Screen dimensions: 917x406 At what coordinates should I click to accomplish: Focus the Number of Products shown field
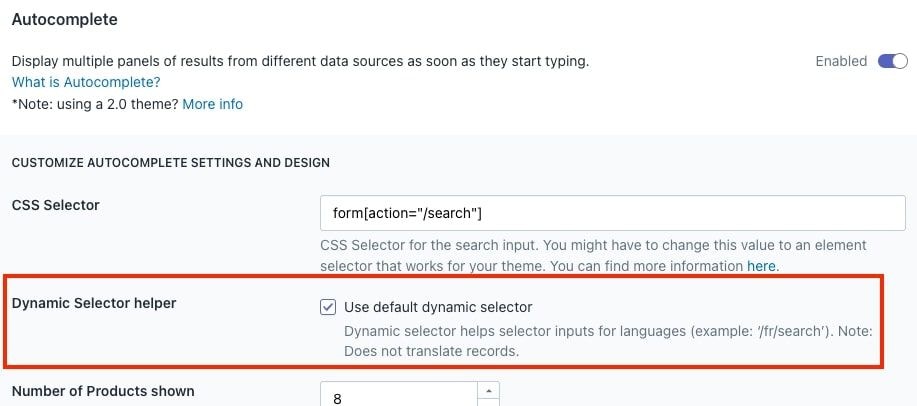point(400,397)
